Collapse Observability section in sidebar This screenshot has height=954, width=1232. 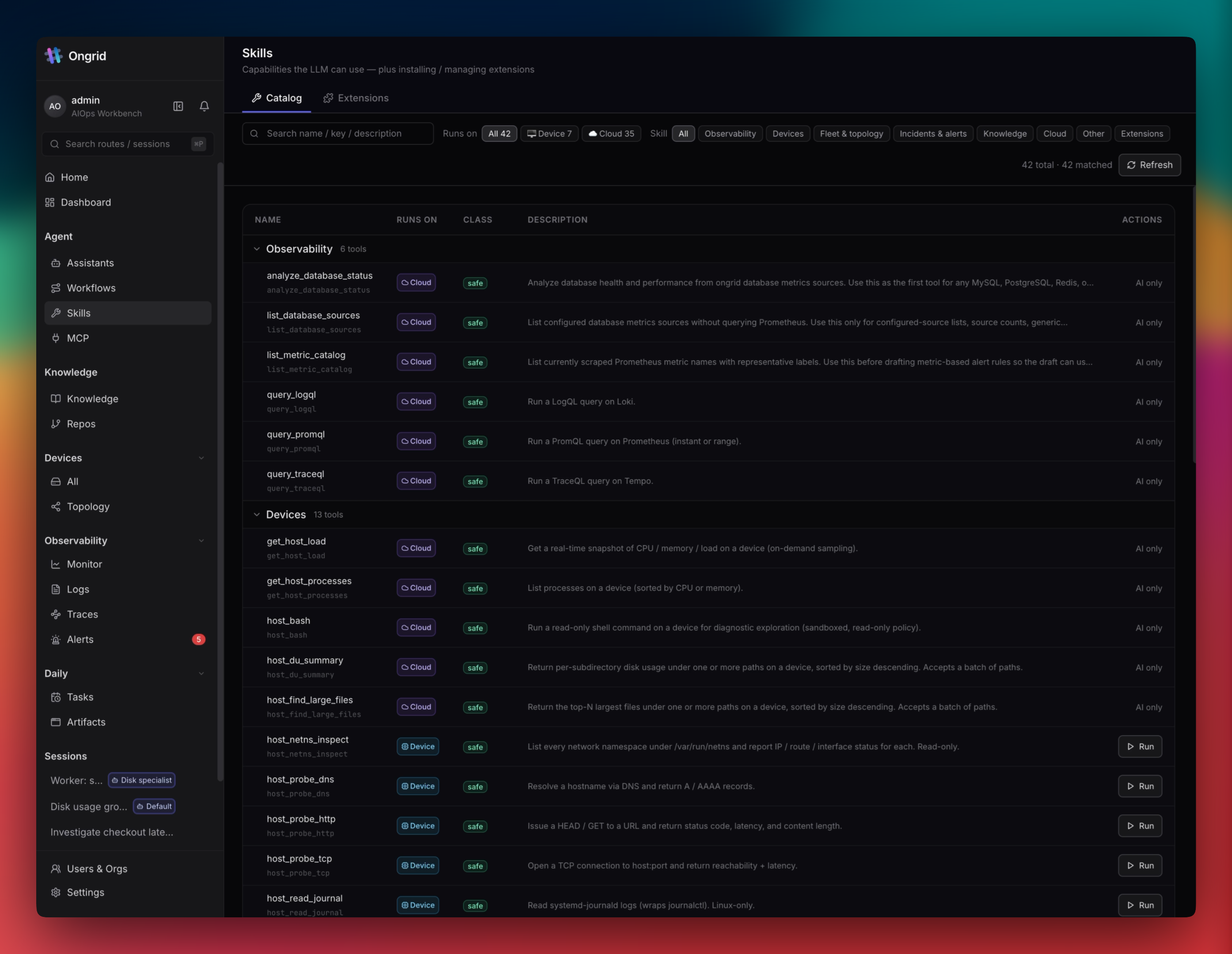(x=202, y=541)
